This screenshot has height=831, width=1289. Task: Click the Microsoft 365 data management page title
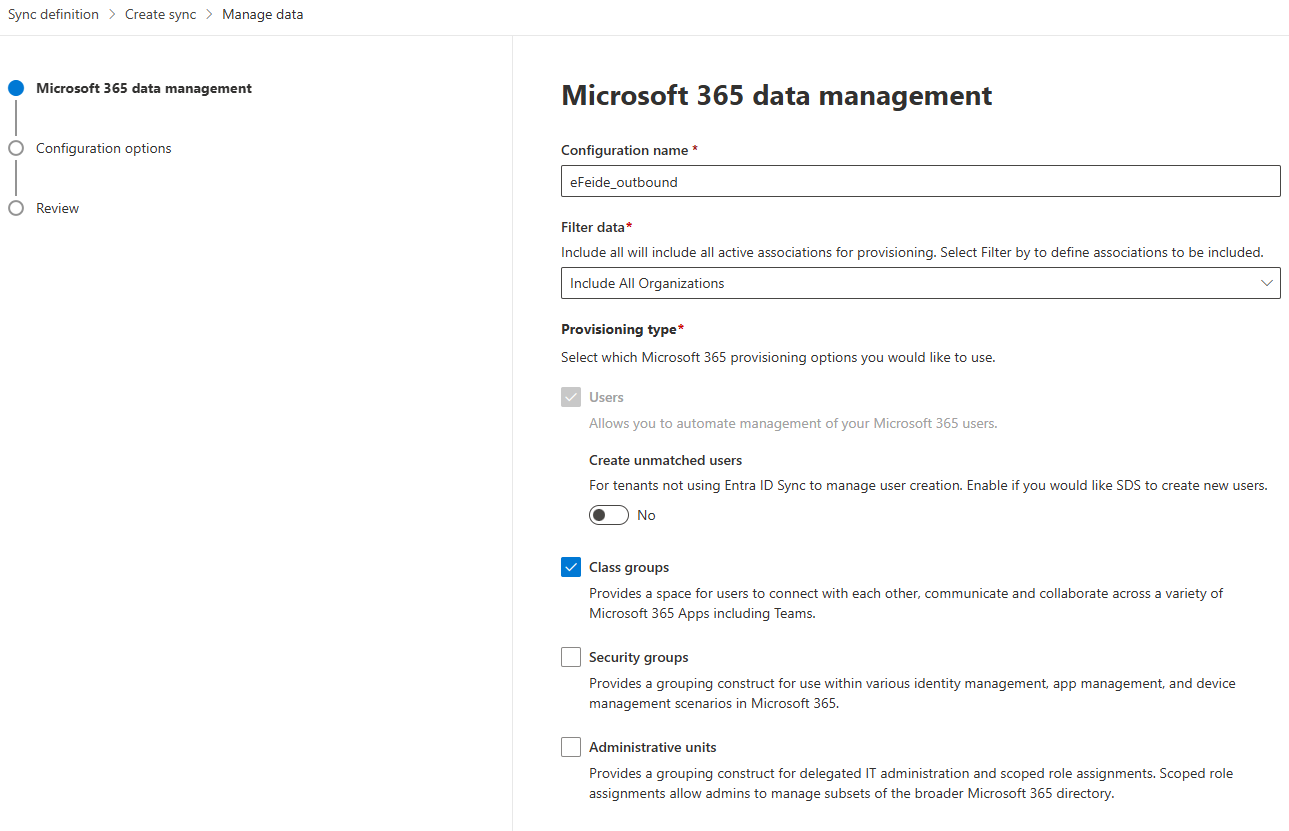777,95
